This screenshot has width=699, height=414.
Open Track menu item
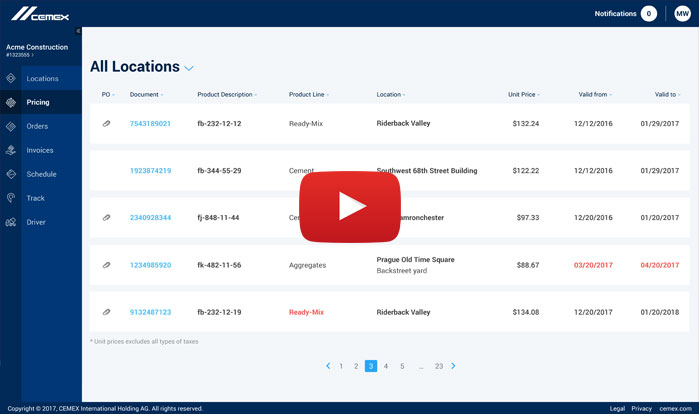(35, 198)
